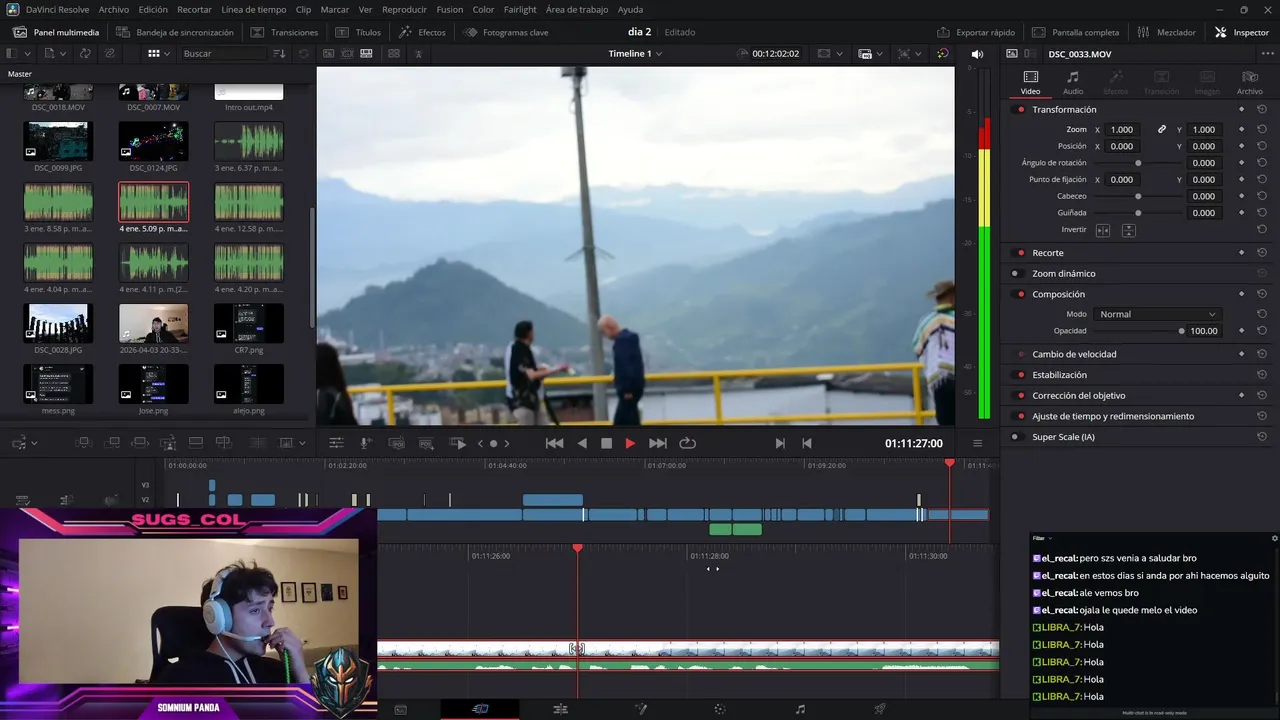The width and height of the screenshot is (1280, 720).
Task: Play the clip in reverse
Action: point(582,443)
